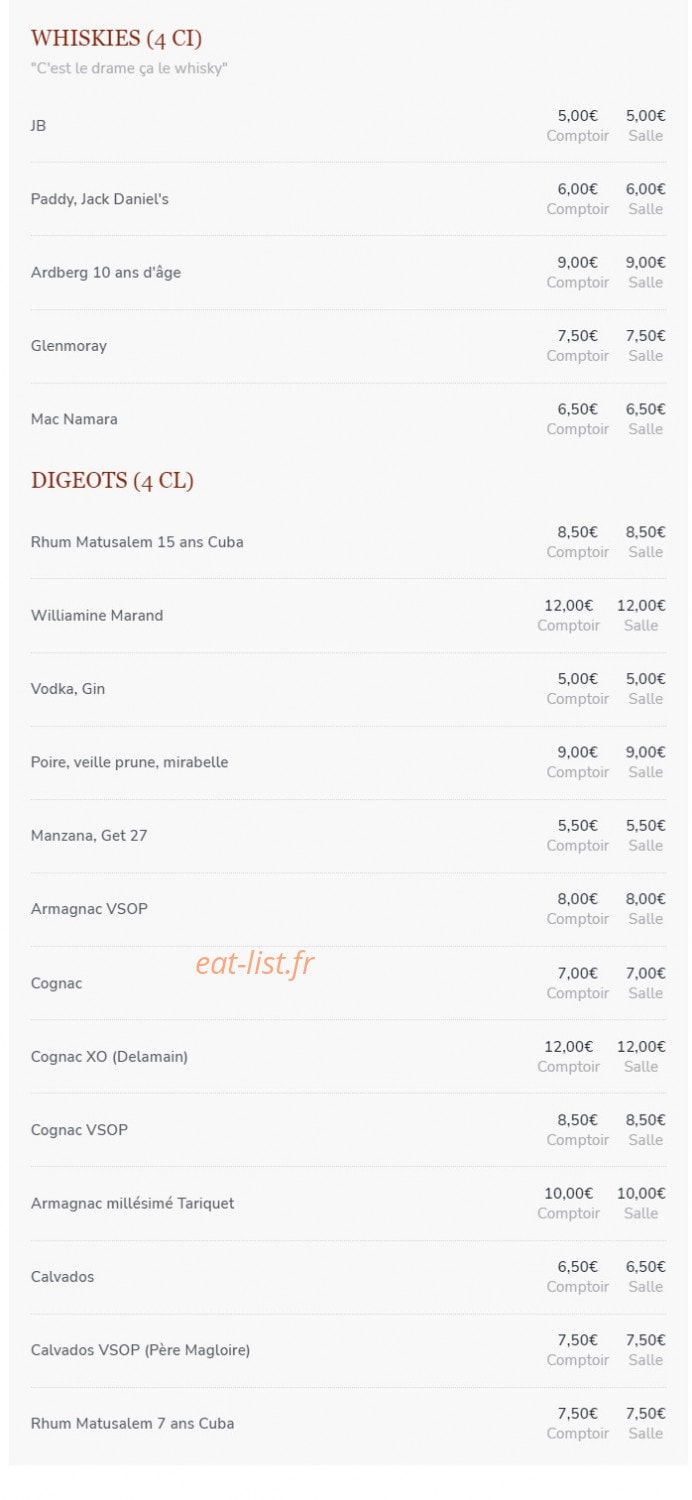Click the Vodka, Gin entry

[x=68, y=689]
